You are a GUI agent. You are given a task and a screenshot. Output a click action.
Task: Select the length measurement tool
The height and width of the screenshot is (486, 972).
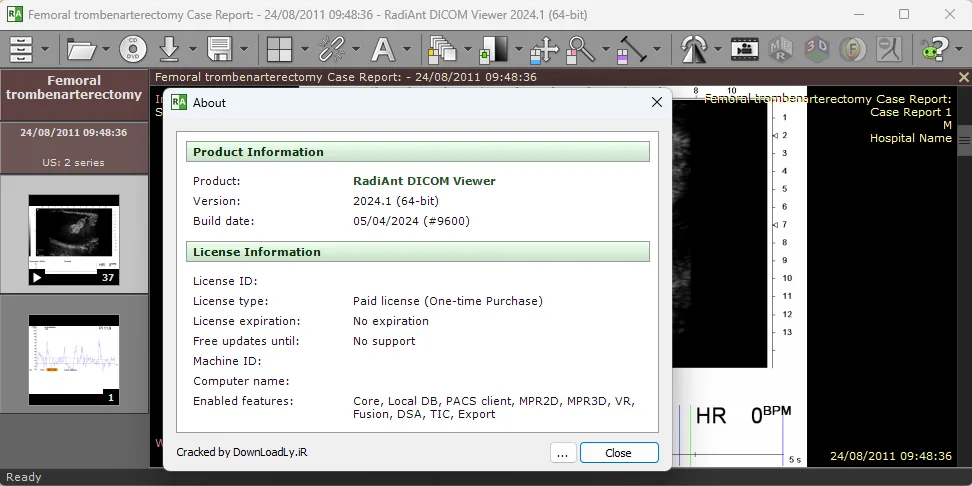tap(632, 49)
